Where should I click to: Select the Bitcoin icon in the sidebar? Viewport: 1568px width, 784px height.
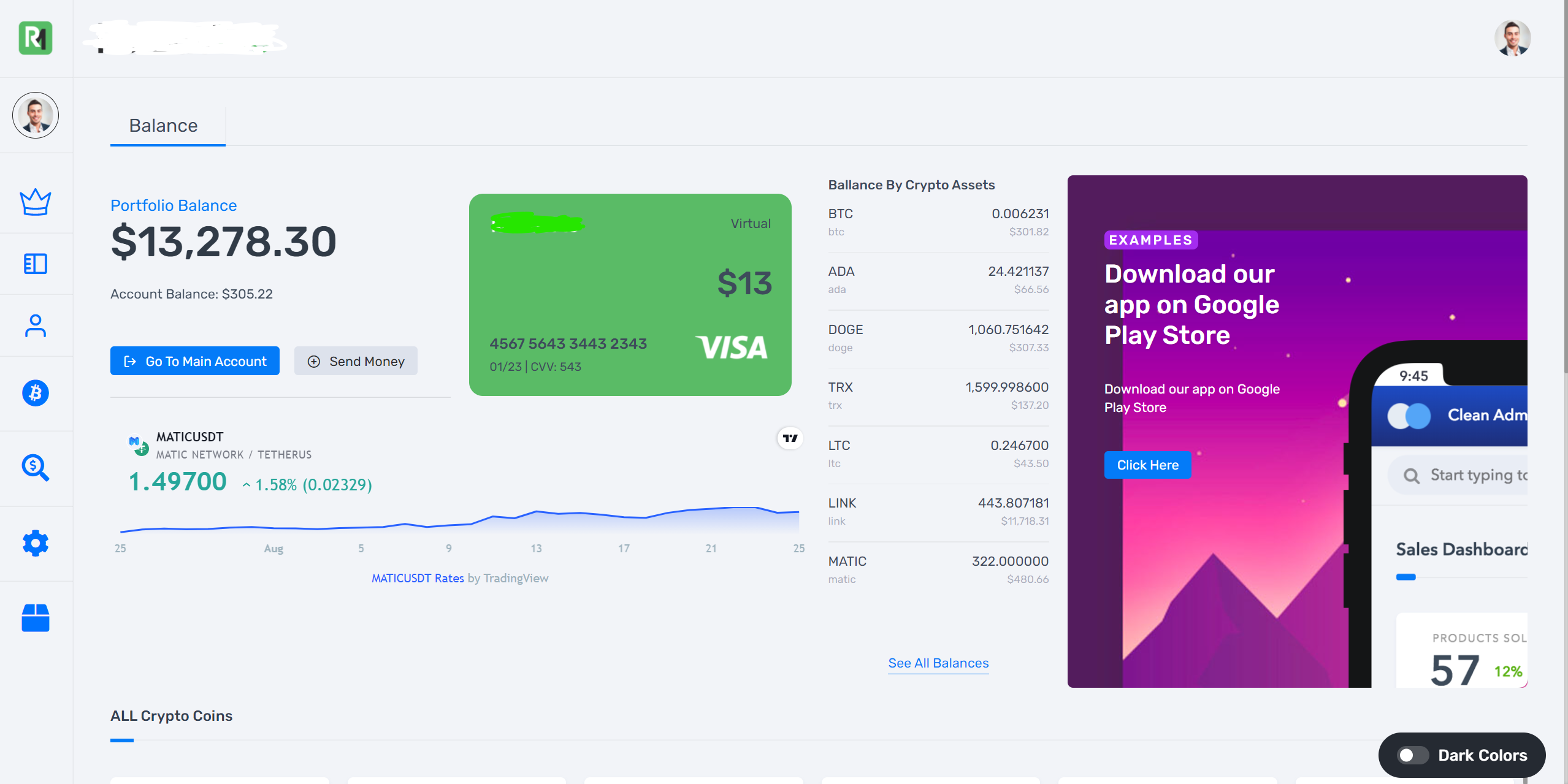pyautogui.click(x=35, y=392)
